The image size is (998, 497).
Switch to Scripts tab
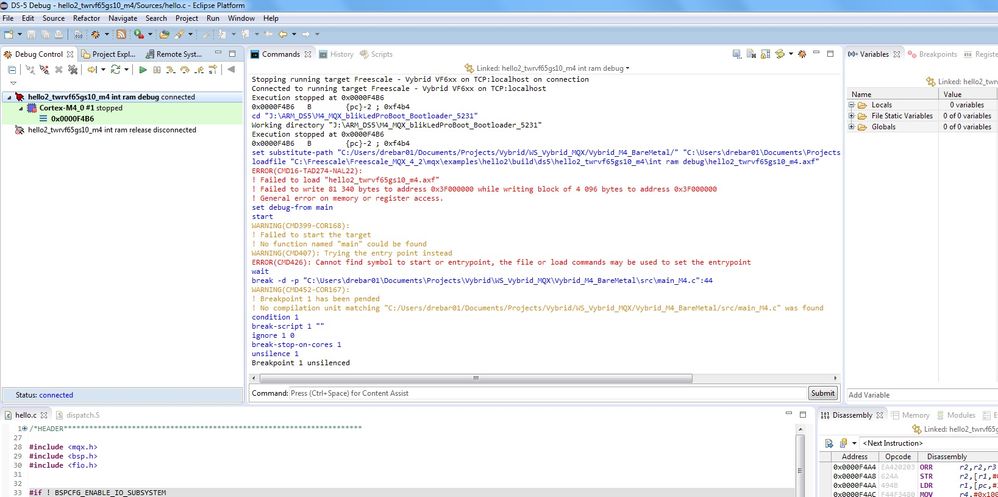pyautogui.click(x=376, y=54)
